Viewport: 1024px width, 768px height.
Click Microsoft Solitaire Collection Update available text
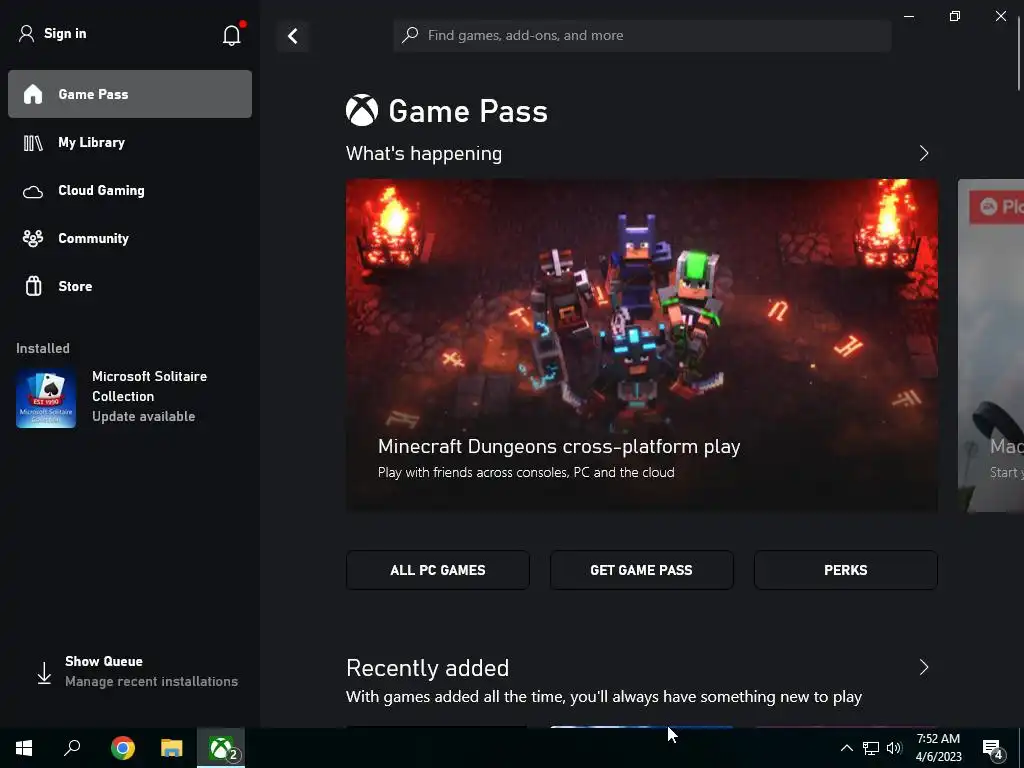tap(150, 396)
